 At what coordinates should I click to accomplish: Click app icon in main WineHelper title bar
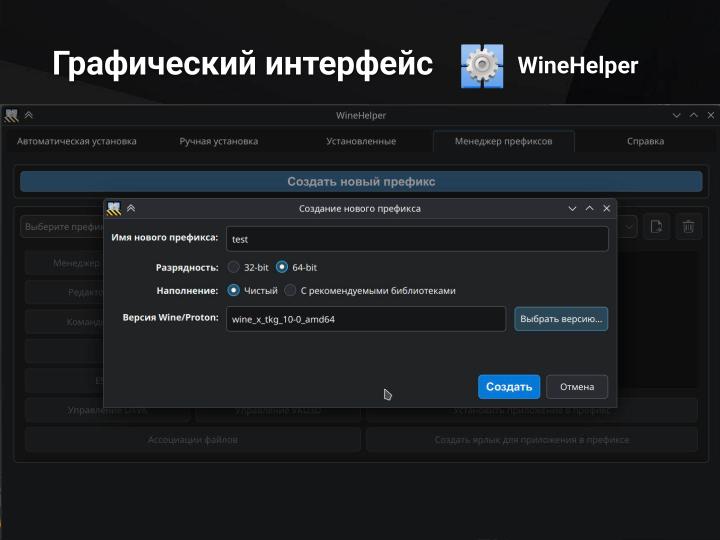point(11,115)
